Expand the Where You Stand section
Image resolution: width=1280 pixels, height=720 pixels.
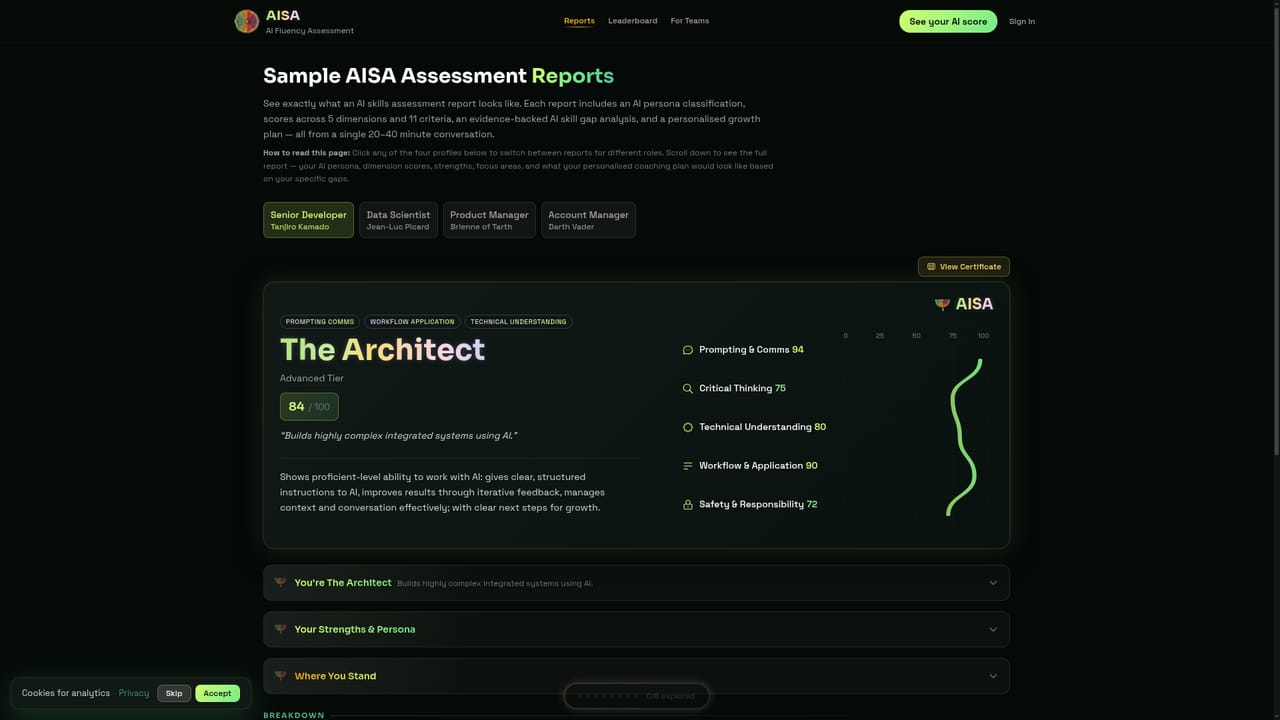coord(636,676)
